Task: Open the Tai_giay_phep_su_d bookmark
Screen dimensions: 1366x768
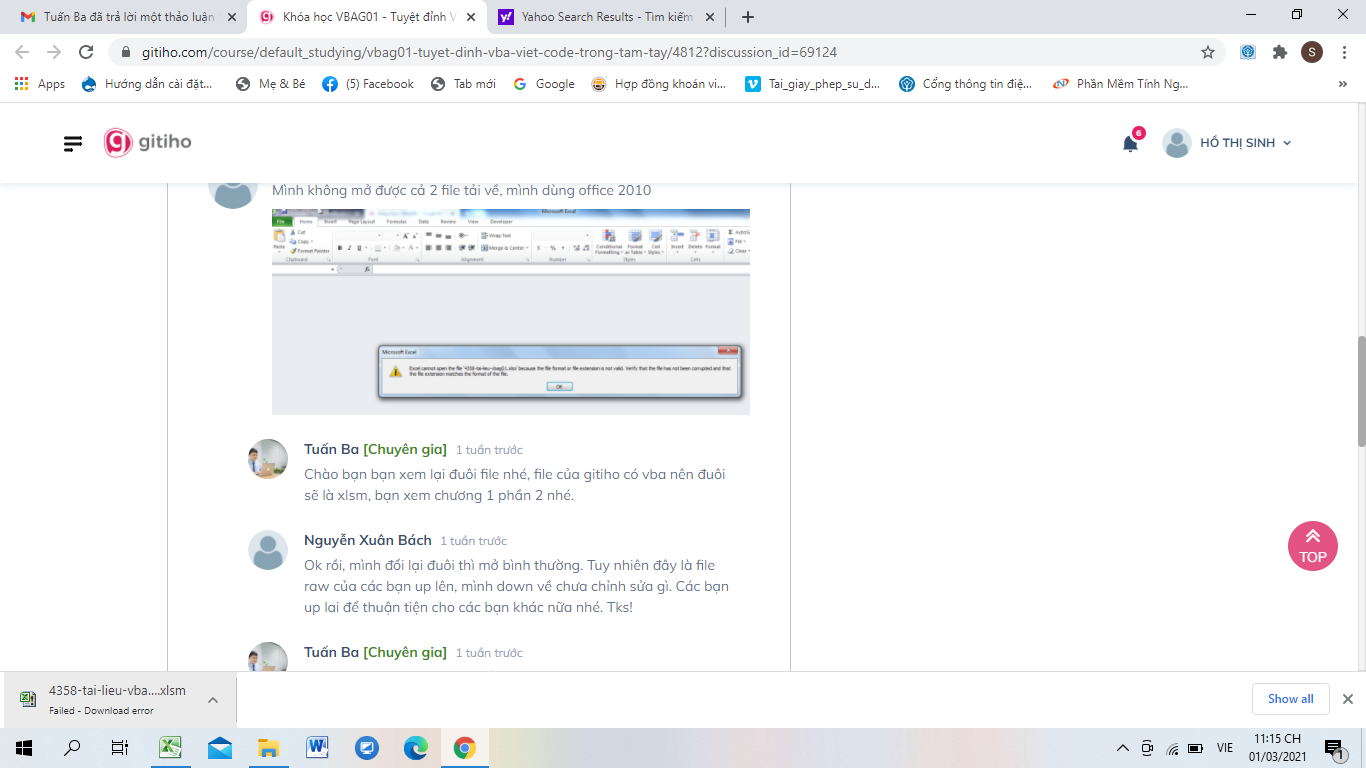Action: point(813,84)
